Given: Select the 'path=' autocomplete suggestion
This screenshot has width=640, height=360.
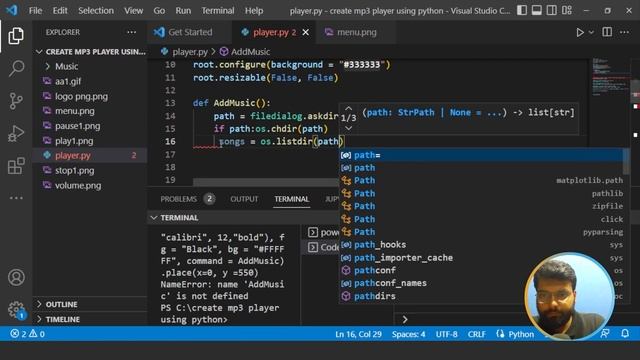Looking at the screenshot, I should 482,155.
